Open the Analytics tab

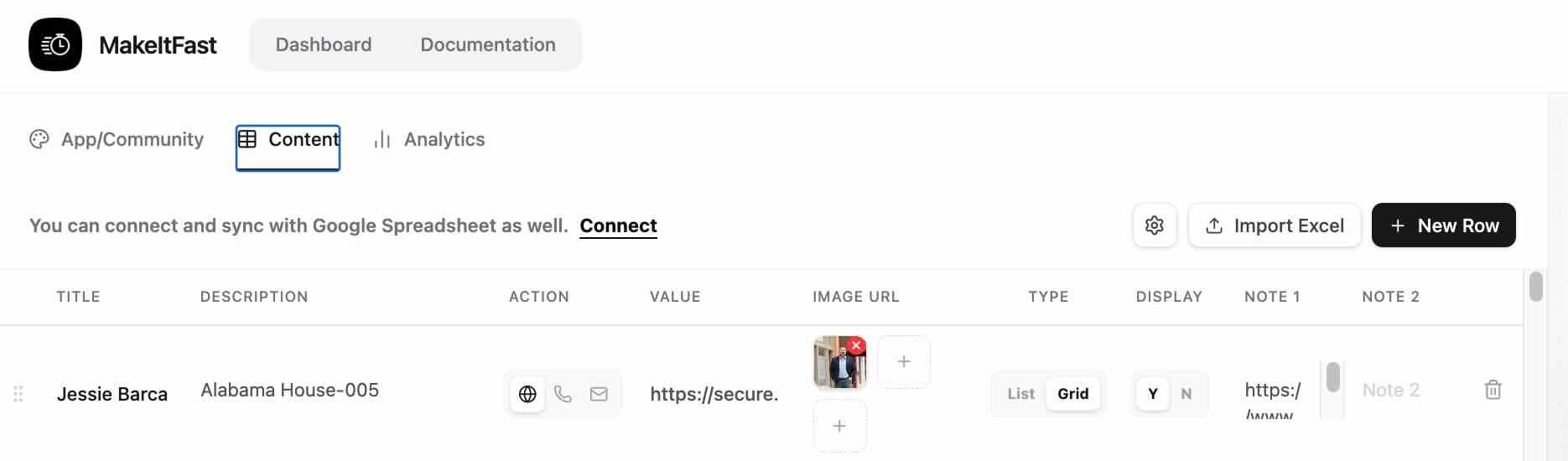pyautogui.click(x=429, y=139)
